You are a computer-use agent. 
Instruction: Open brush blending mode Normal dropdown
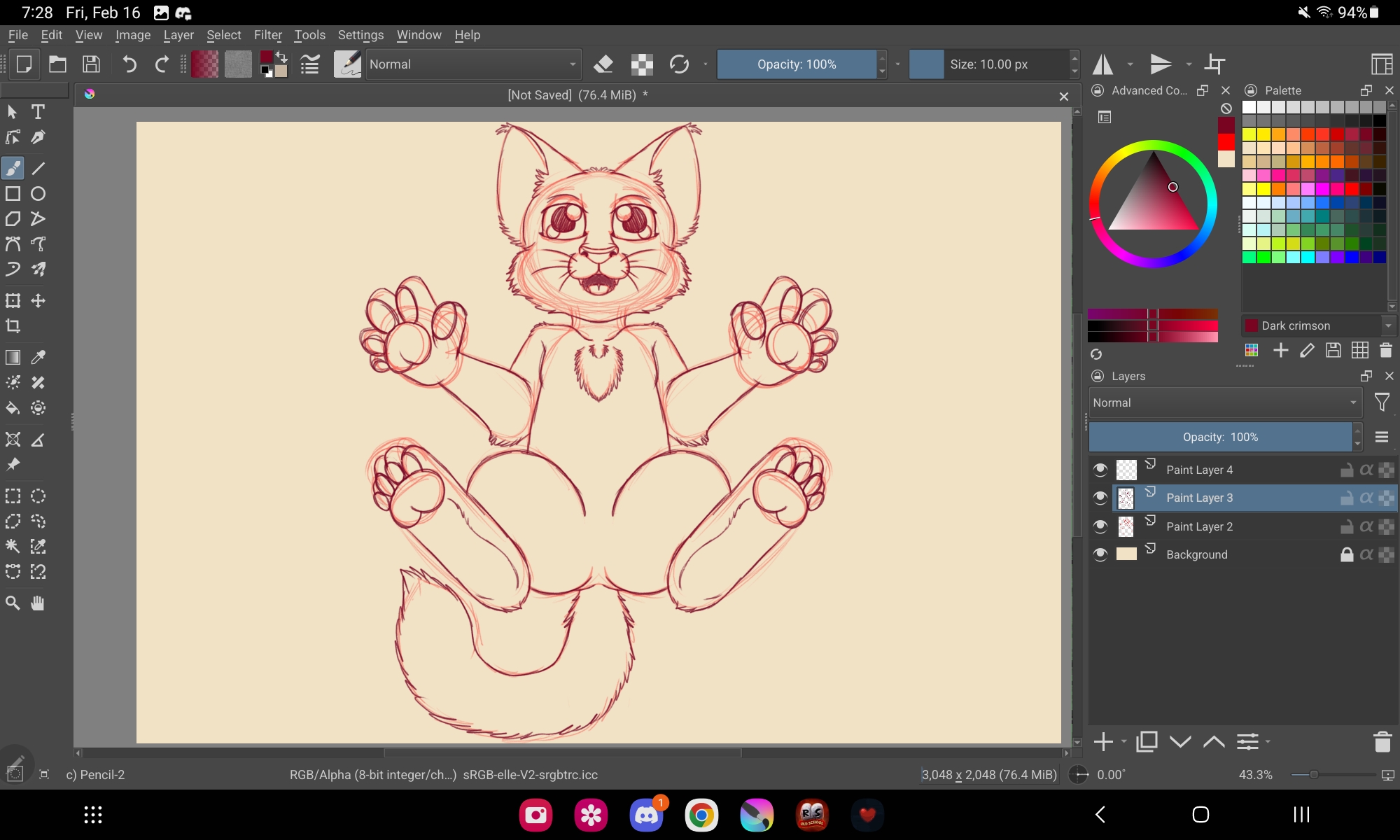click(473, 64)
